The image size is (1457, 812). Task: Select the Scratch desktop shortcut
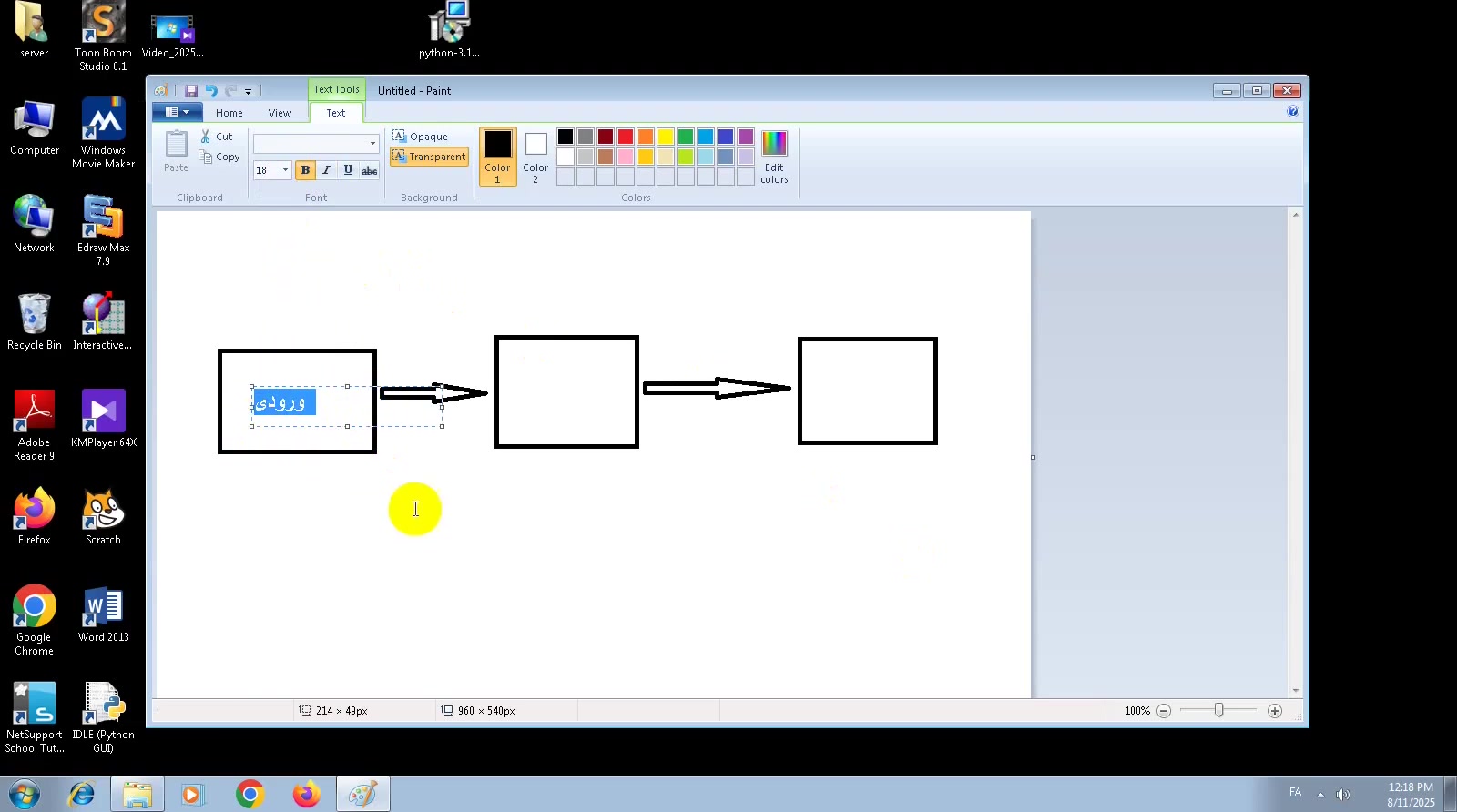[x=103, y=517]
